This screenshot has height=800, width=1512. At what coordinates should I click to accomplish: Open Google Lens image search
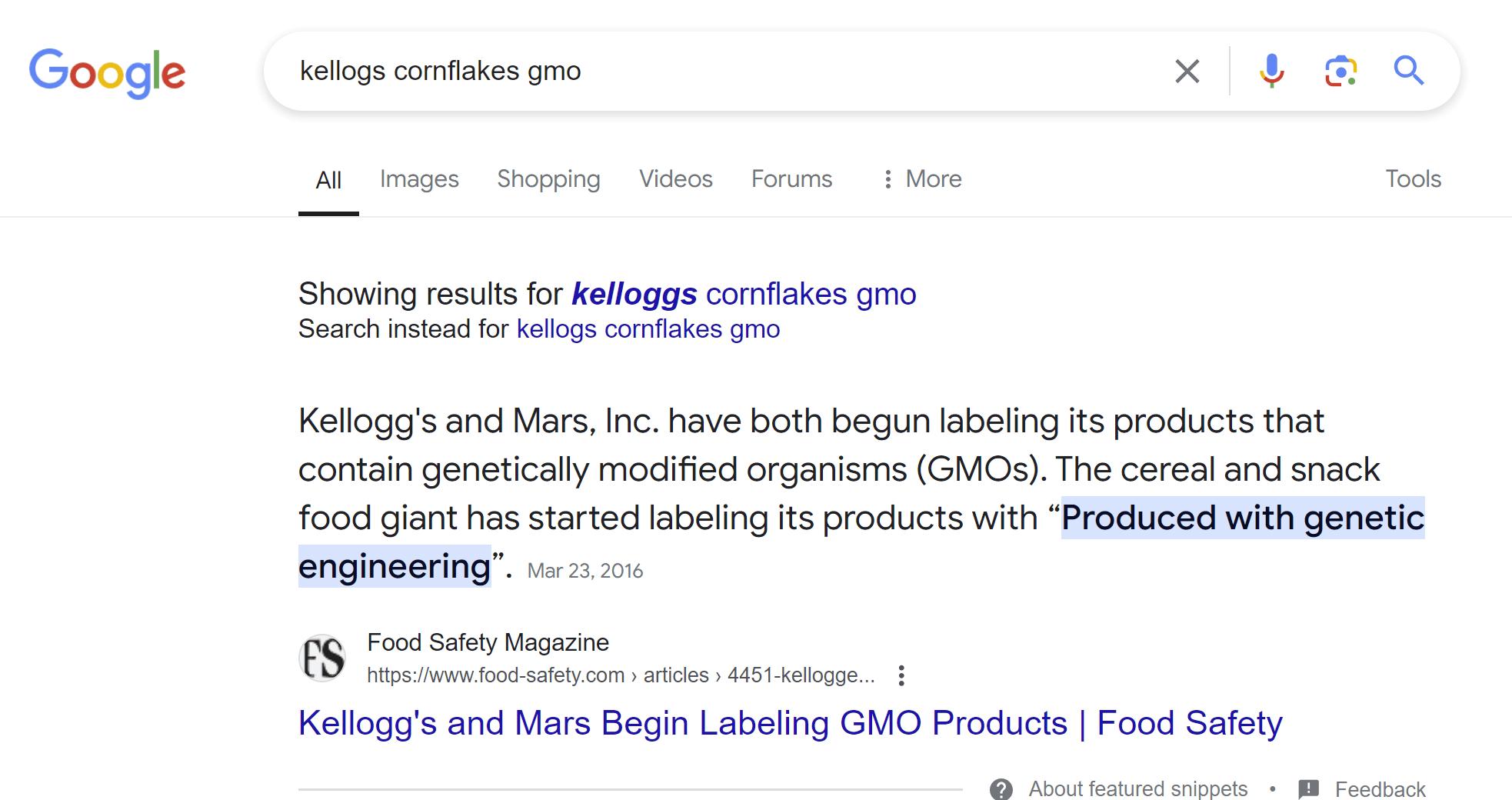click(x=1340, y=71)
